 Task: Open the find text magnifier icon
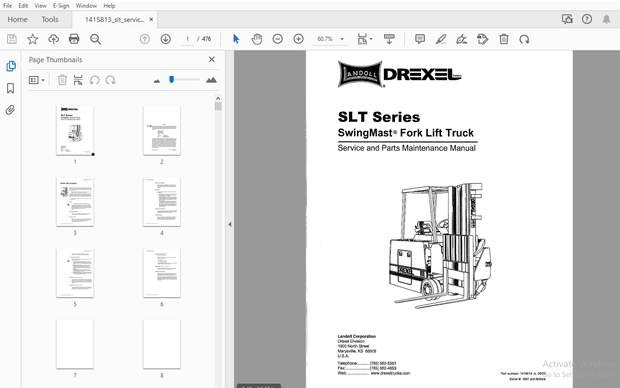click(95, 39)
